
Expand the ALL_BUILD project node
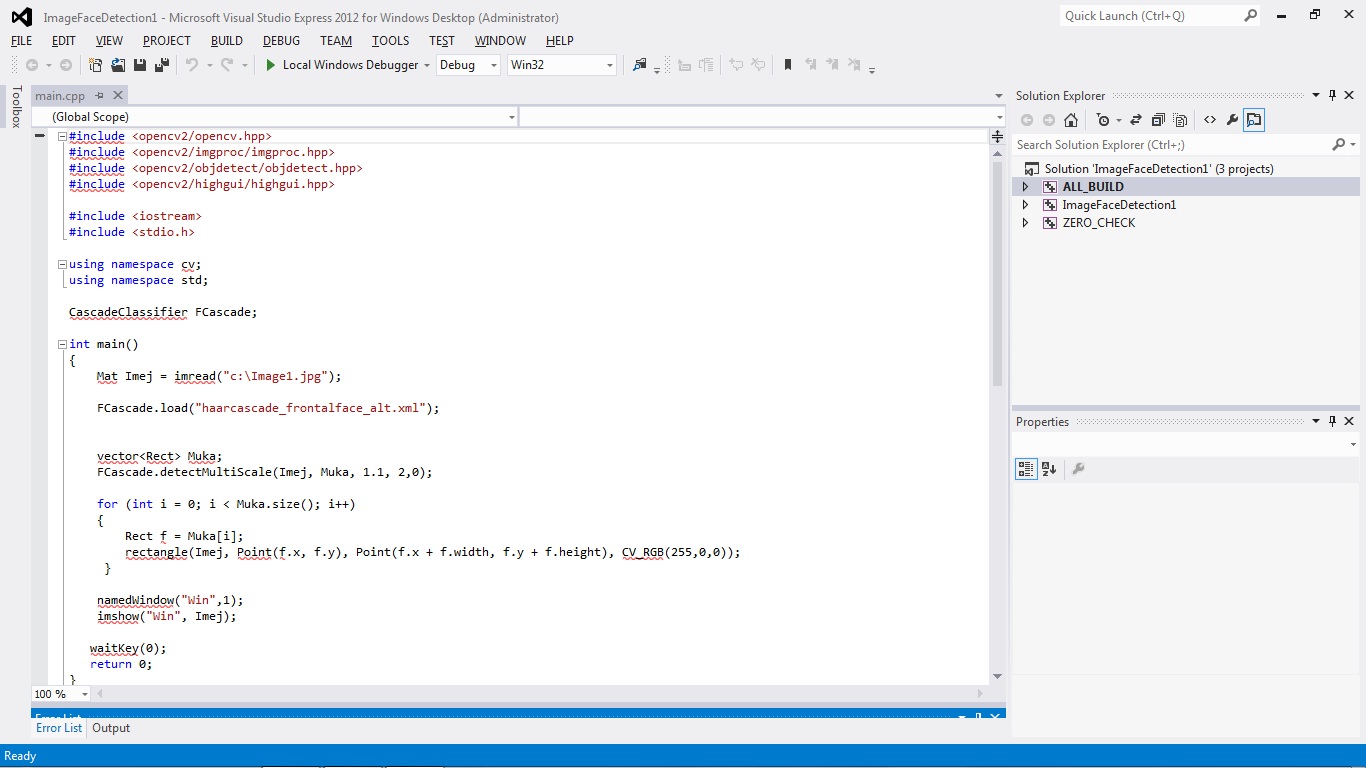(1025, 187)
